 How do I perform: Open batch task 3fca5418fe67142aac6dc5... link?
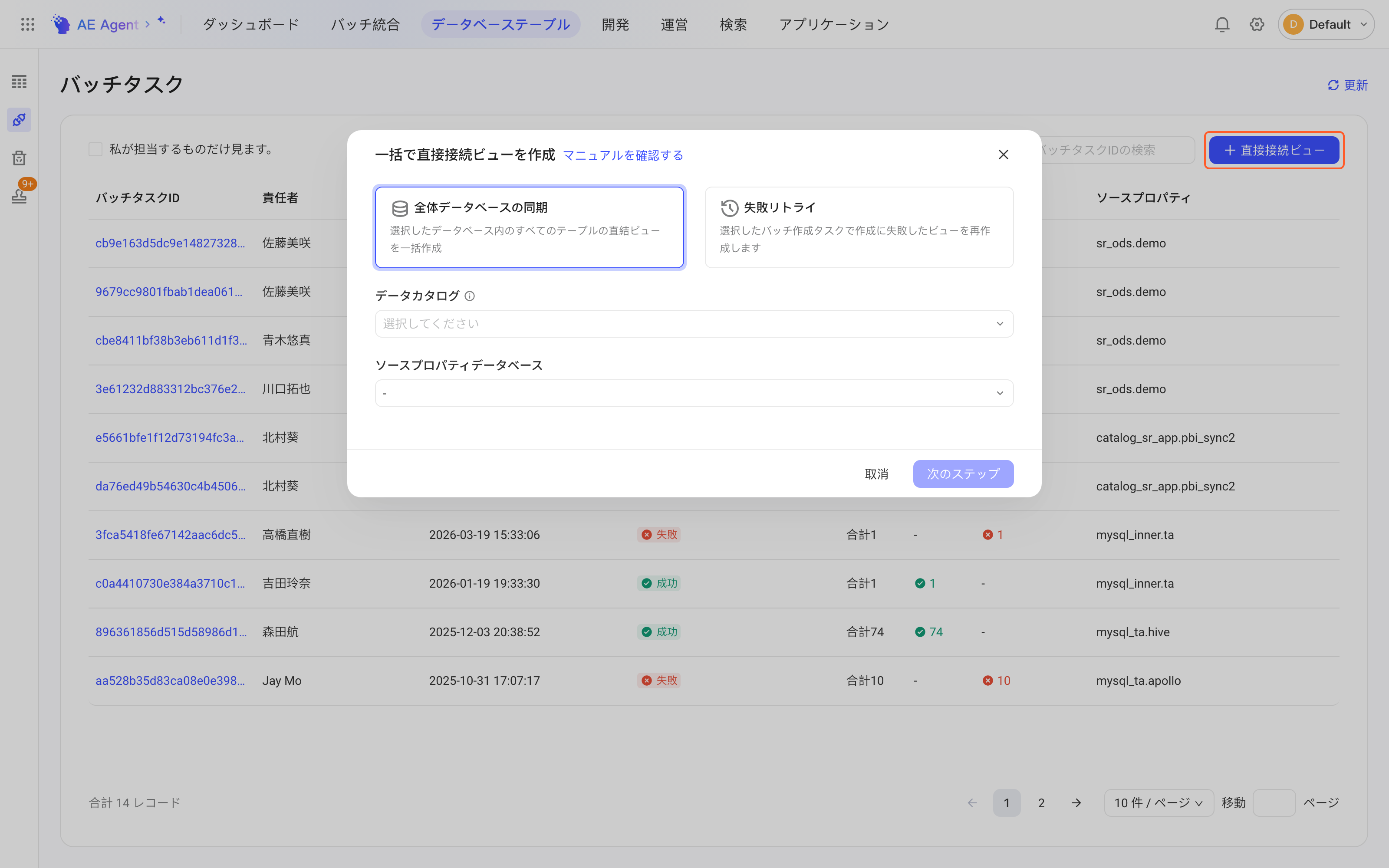(171, 534)
